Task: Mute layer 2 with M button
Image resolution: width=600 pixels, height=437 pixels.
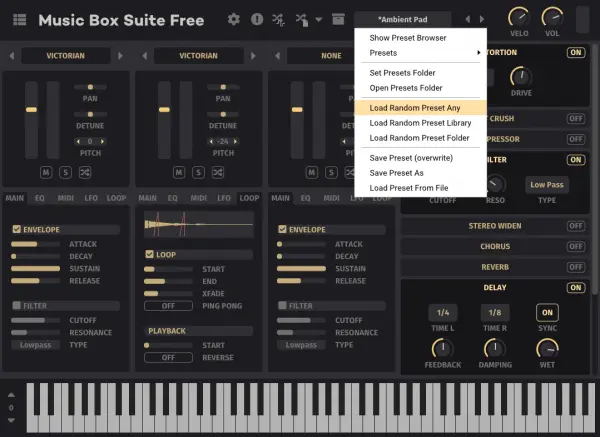Action: pos(179,173)
